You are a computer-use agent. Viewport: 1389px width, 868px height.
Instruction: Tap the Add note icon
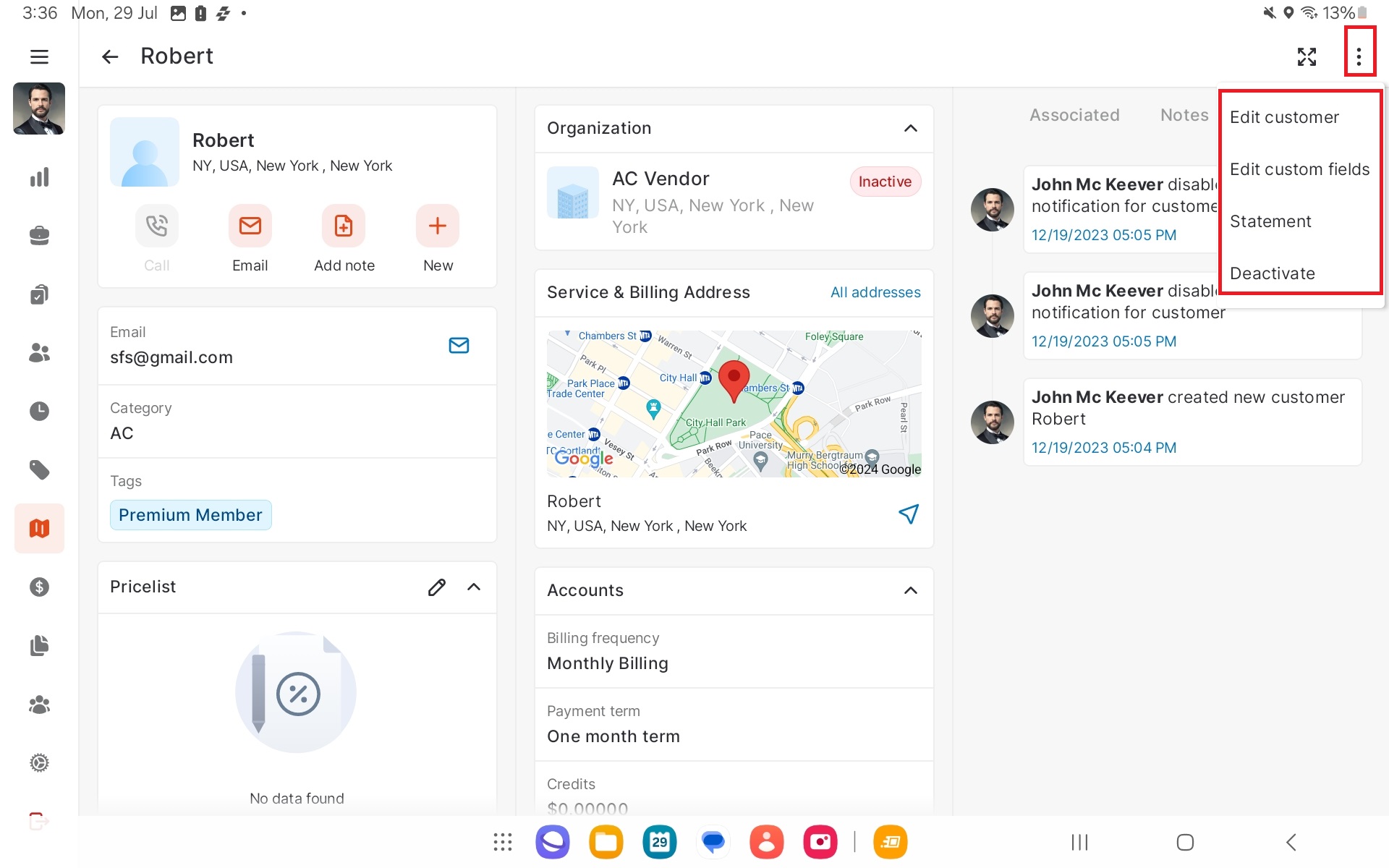pos(344,226)
